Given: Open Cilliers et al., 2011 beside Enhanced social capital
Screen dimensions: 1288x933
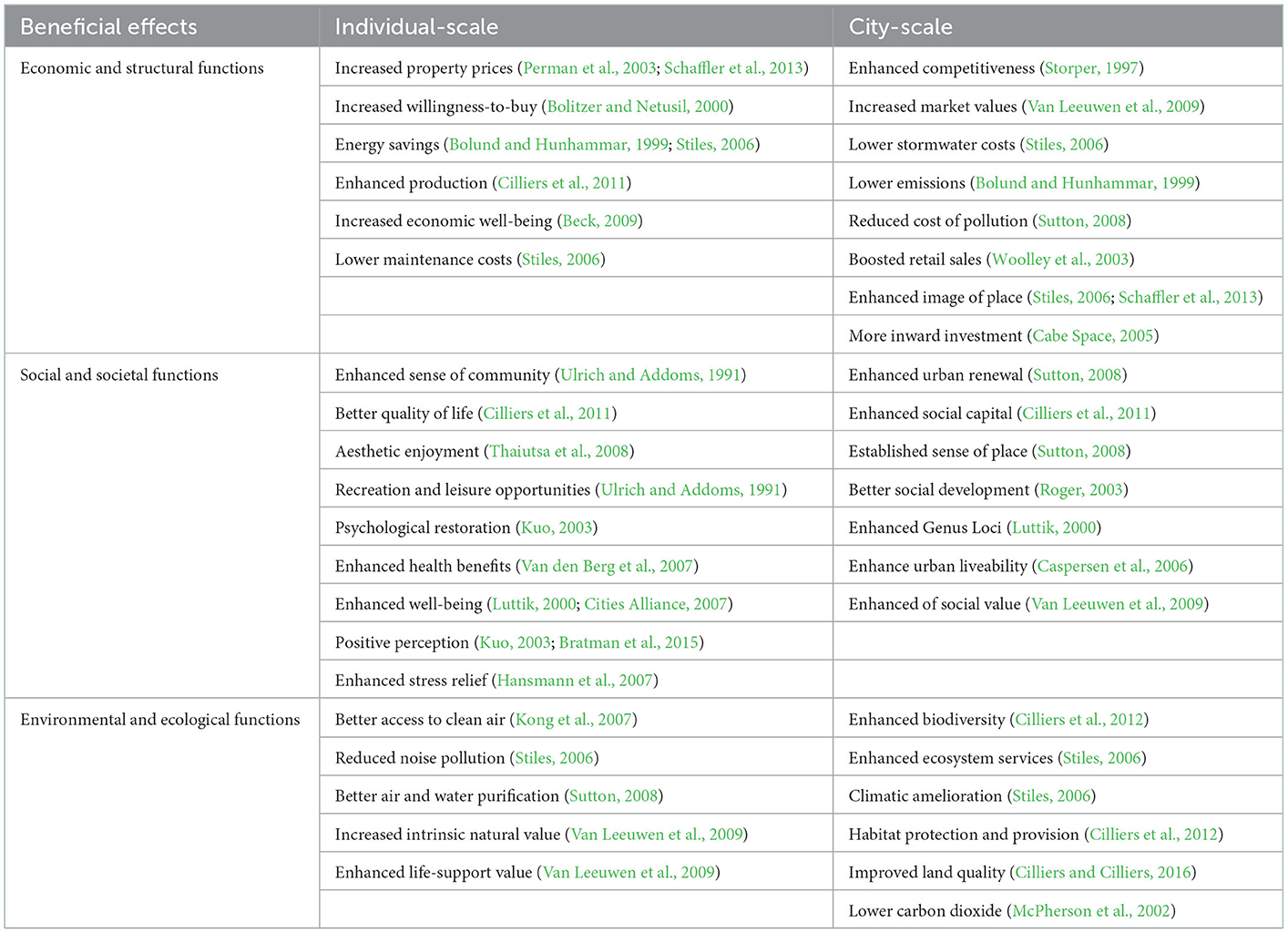Looking at the screenshot, I should pos(1087,414).
